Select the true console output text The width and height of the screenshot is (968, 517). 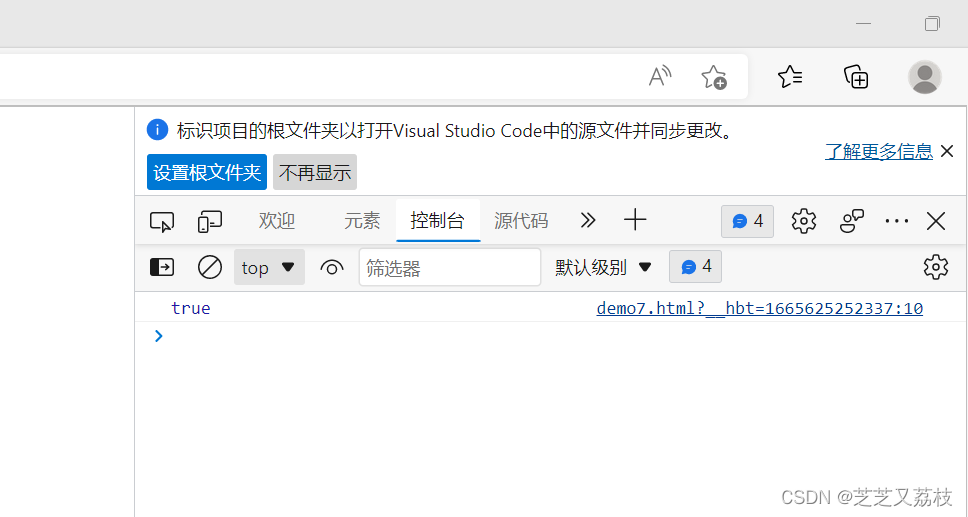pos(191,308)
